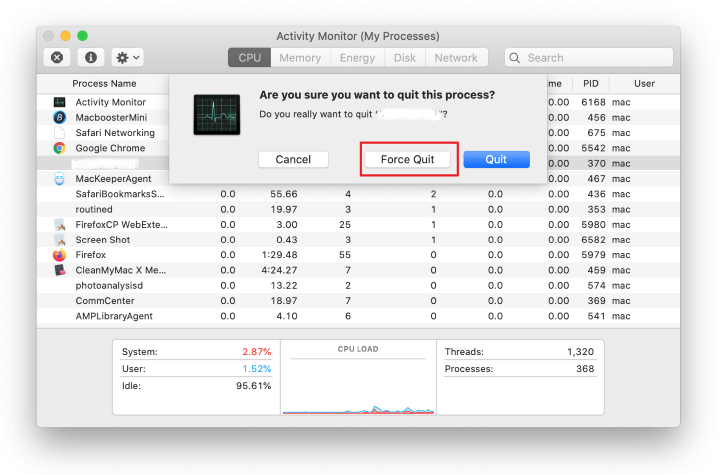Click PID 6168 cell
This screenshot has height=475, width=720.
click(x=593, y=102)
